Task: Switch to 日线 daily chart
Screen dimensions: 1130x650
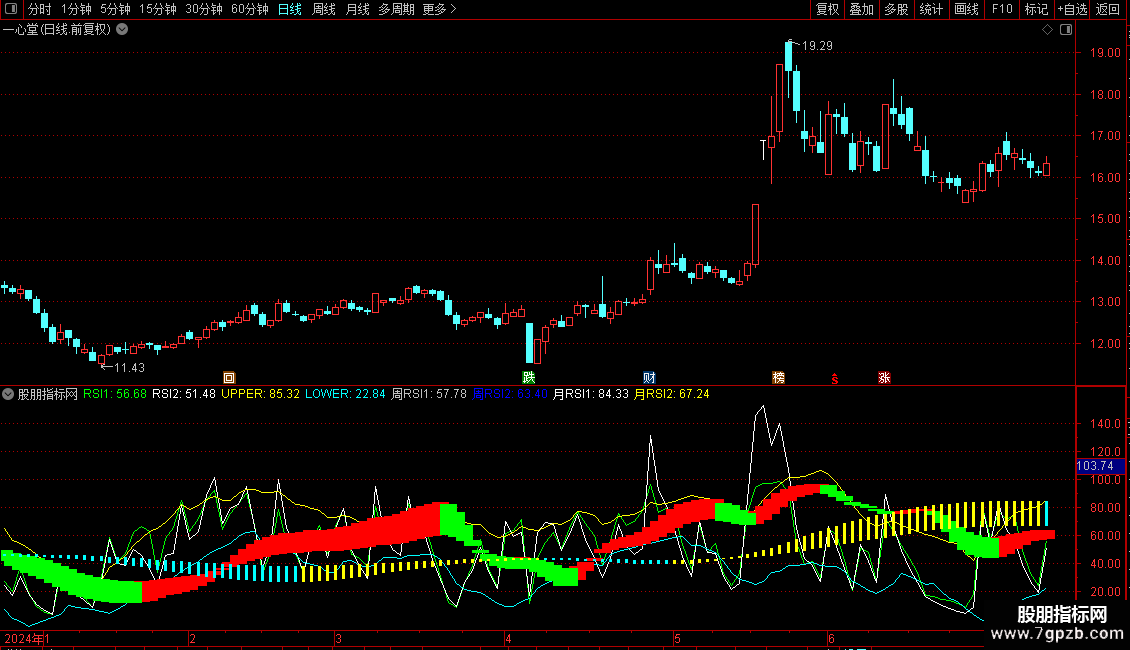Action: pos(290,9)
